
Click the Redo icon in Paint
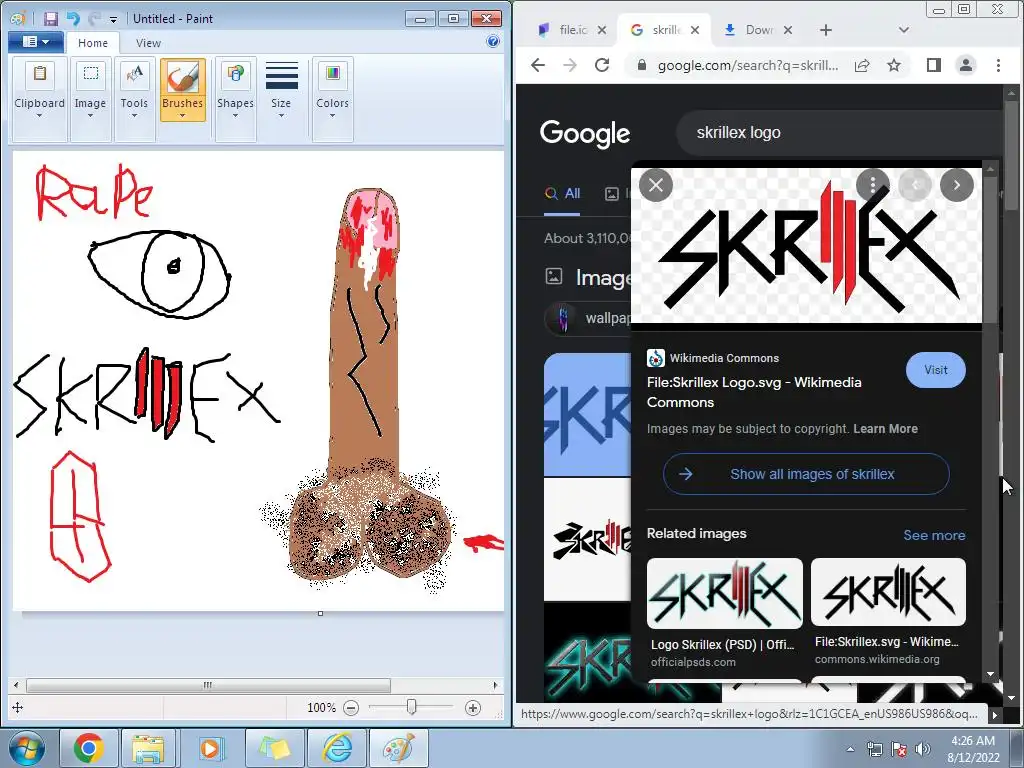(x=95, y=19)
